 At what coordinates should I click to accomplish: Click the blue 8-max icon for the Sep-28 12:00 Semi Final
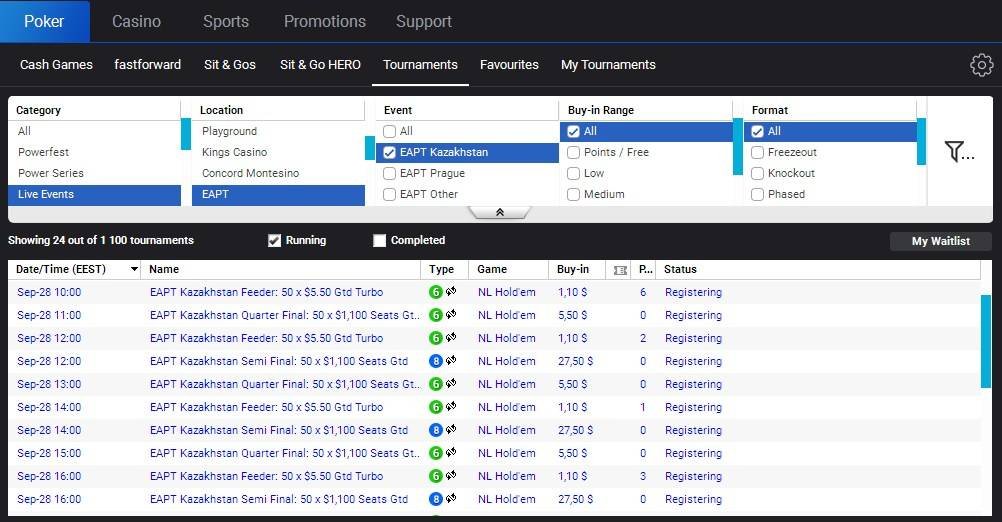[436, 361]
